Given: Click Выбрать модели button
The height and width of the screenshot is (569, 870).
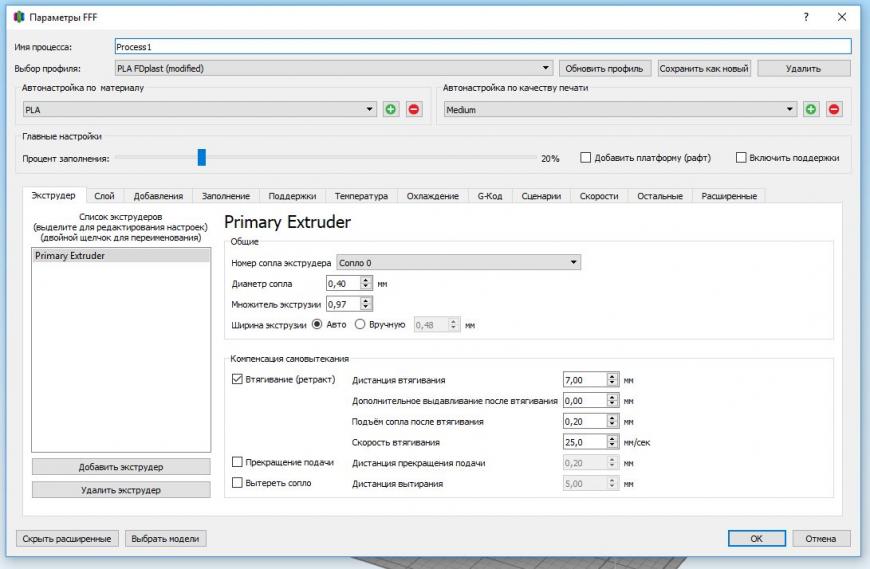Looking at the screenshot, I should (x=165, y=538).
